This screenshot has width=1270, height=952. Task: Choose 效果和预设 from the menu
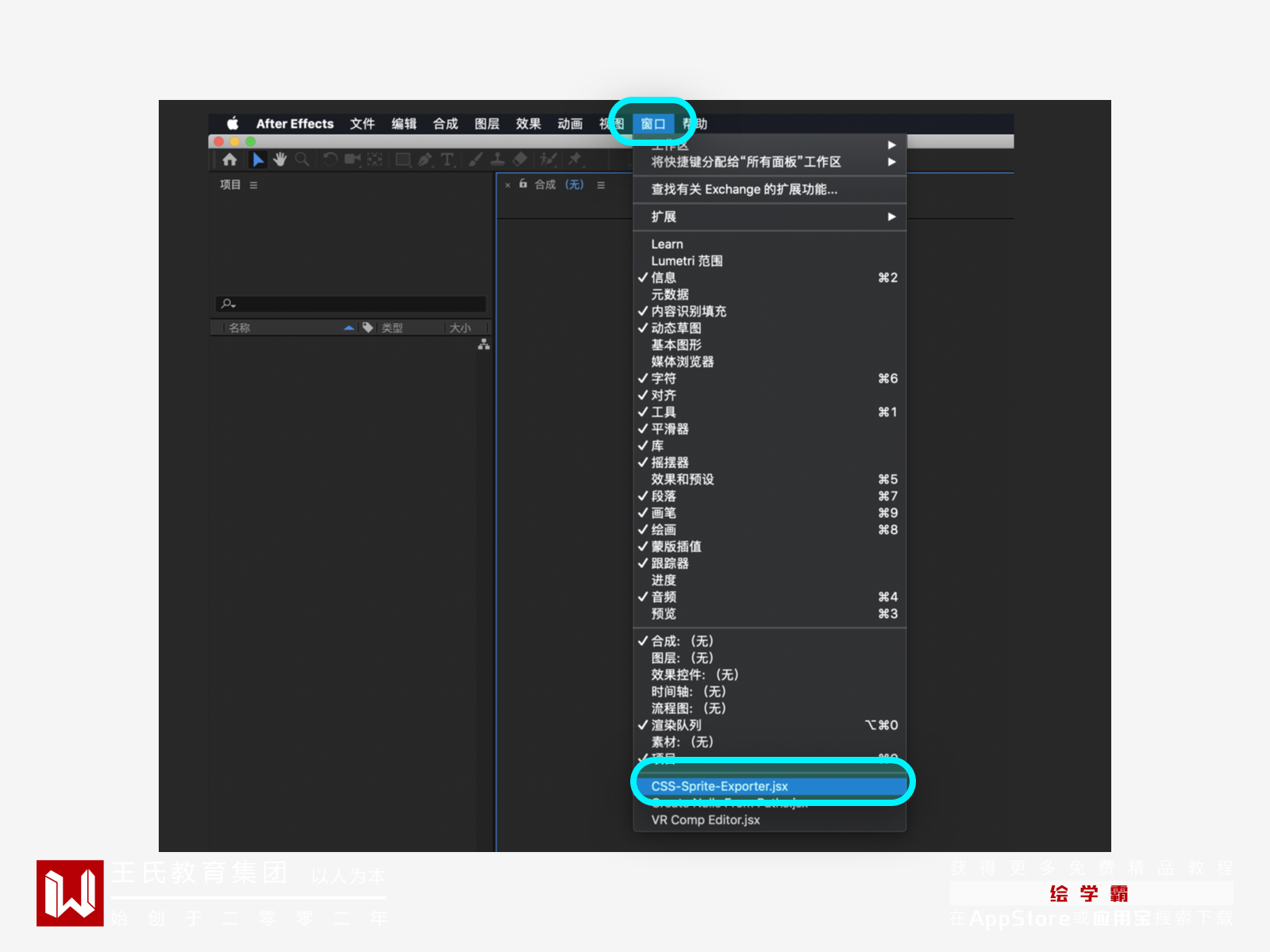click(770, 479)
